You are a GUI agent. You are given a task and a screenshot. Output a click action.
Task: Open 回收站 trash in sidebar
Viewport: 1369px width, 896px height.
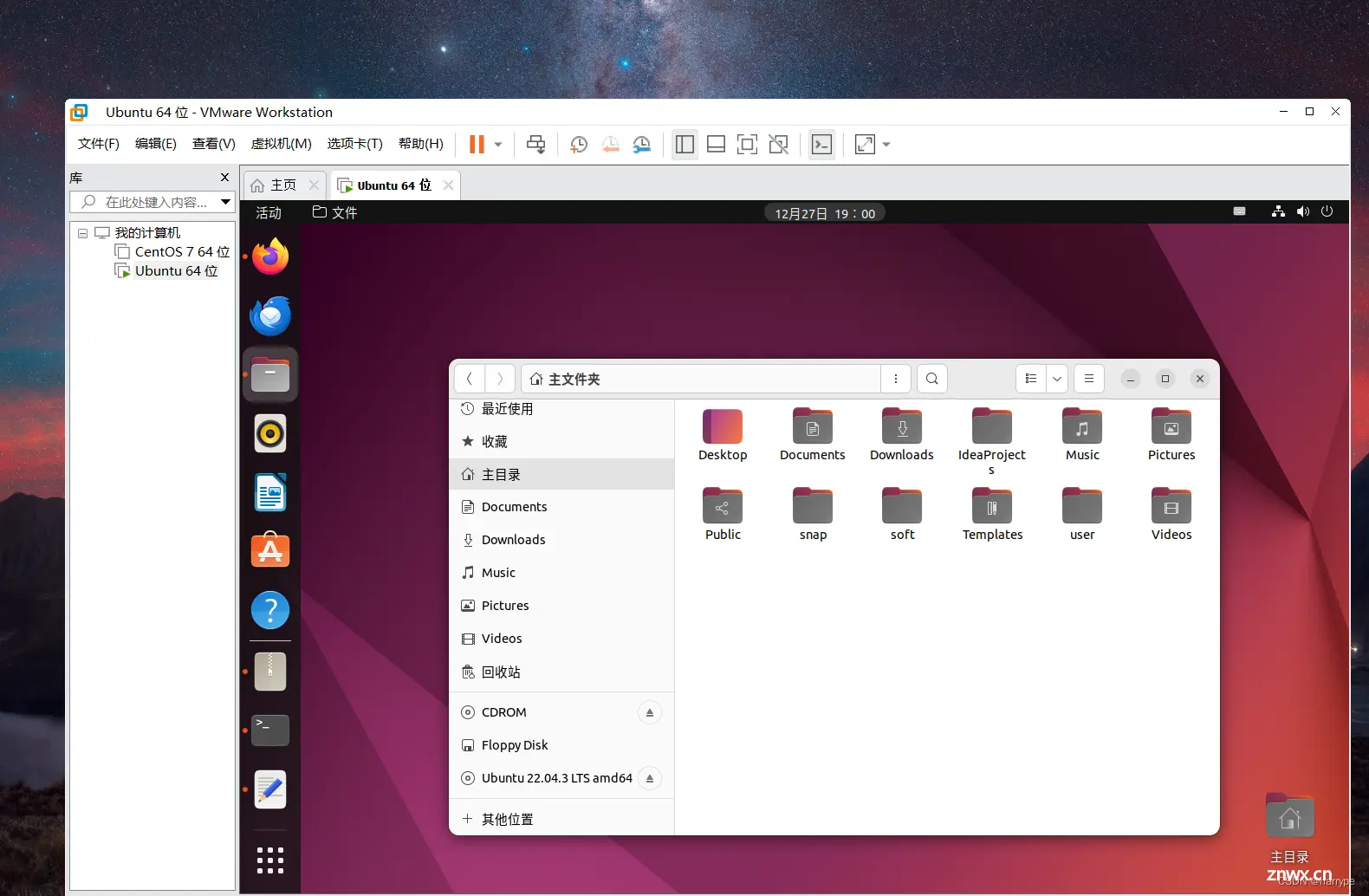[x=561, y=672]
